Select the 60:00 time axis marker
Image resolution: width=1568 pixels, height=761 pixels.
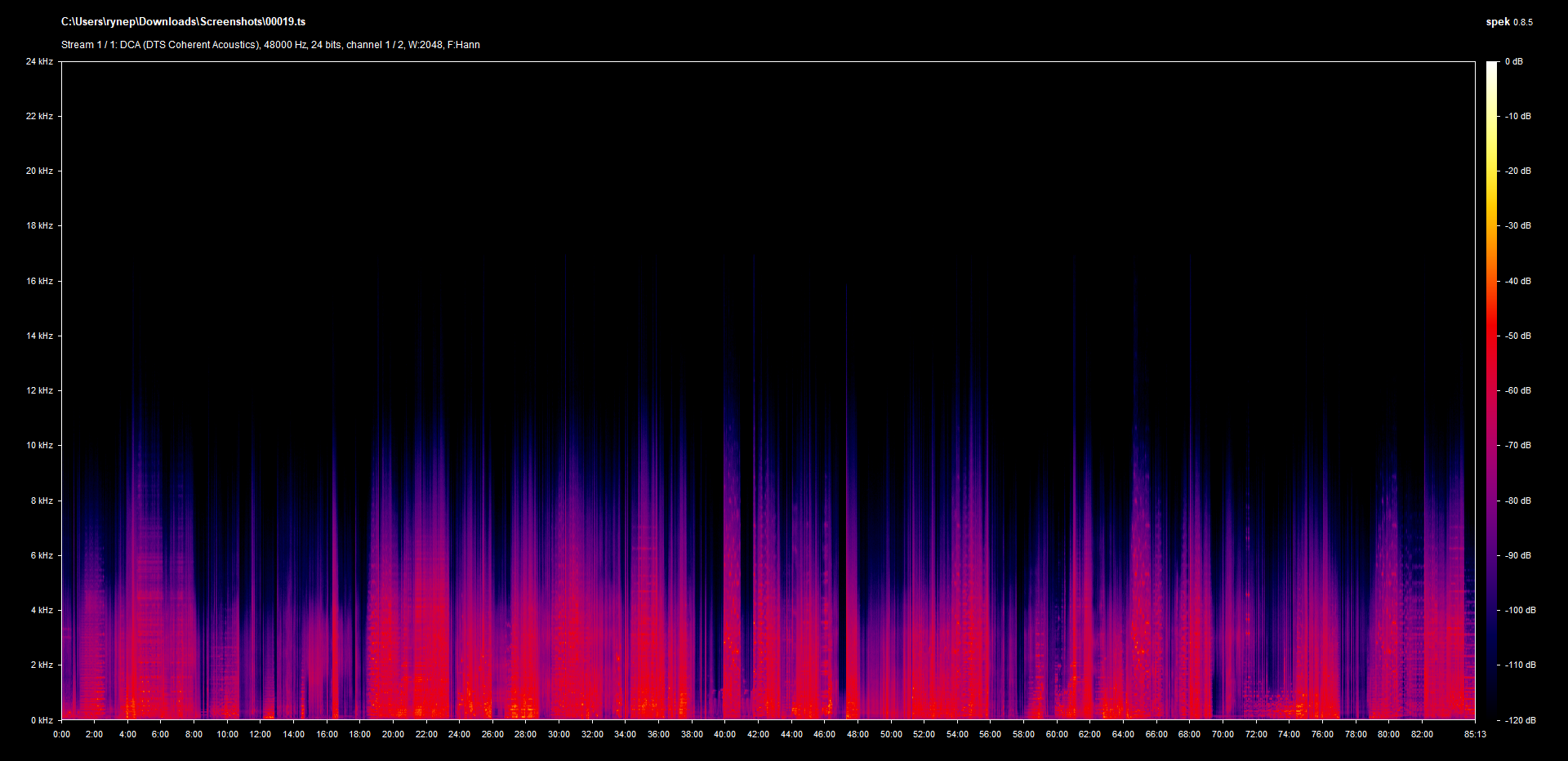[x=1057, y=734]
